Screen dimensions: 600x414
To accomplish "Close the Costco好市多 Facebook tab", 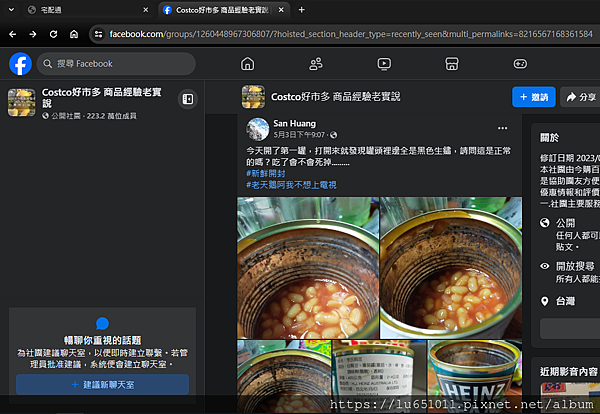I will tap(281, 10).
